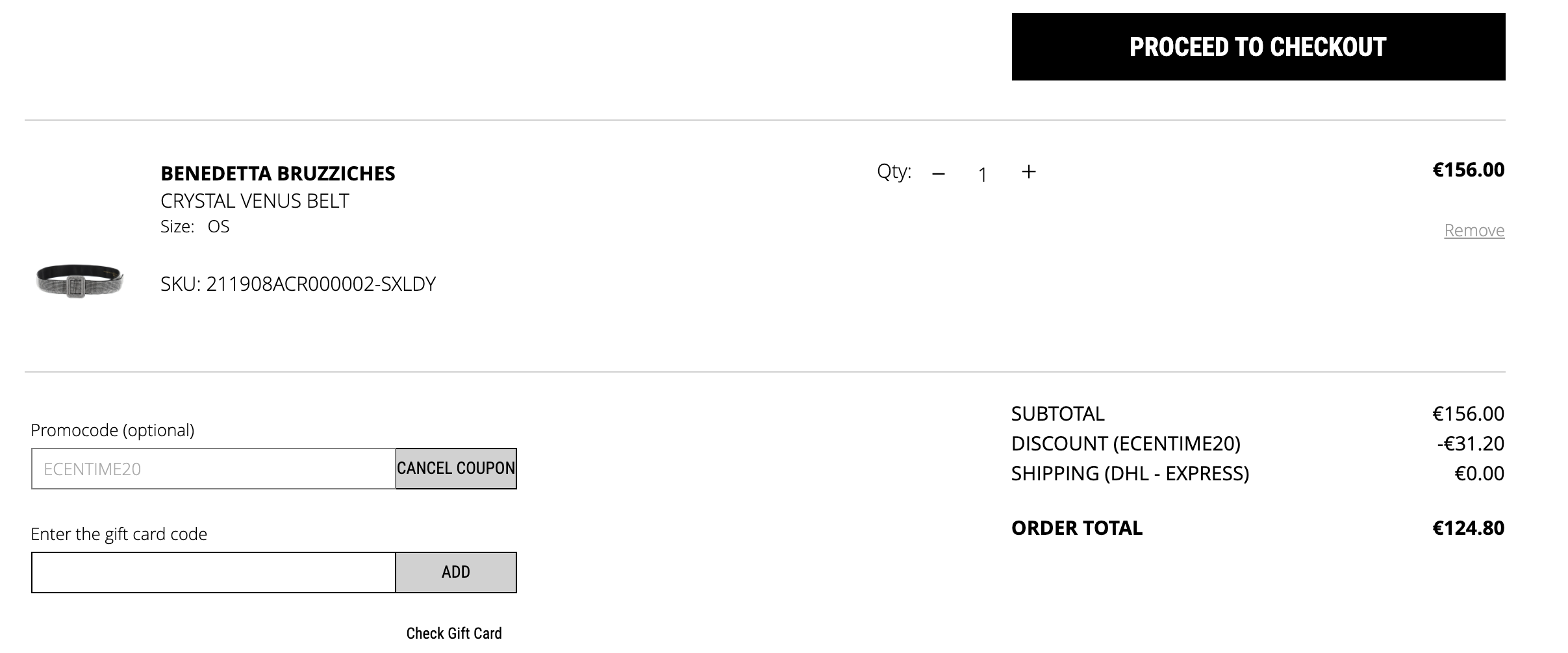Viewport: 1568px width, 653px height.
Task: Click the SKU 211908ACR000002-SXLDY text
Action: click(x=298, y=284)
